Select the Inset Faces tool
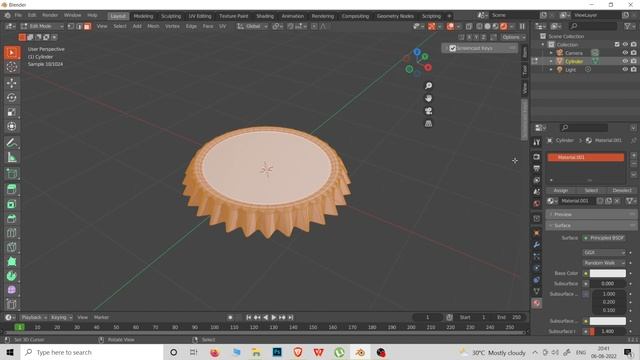 point(11,204)
